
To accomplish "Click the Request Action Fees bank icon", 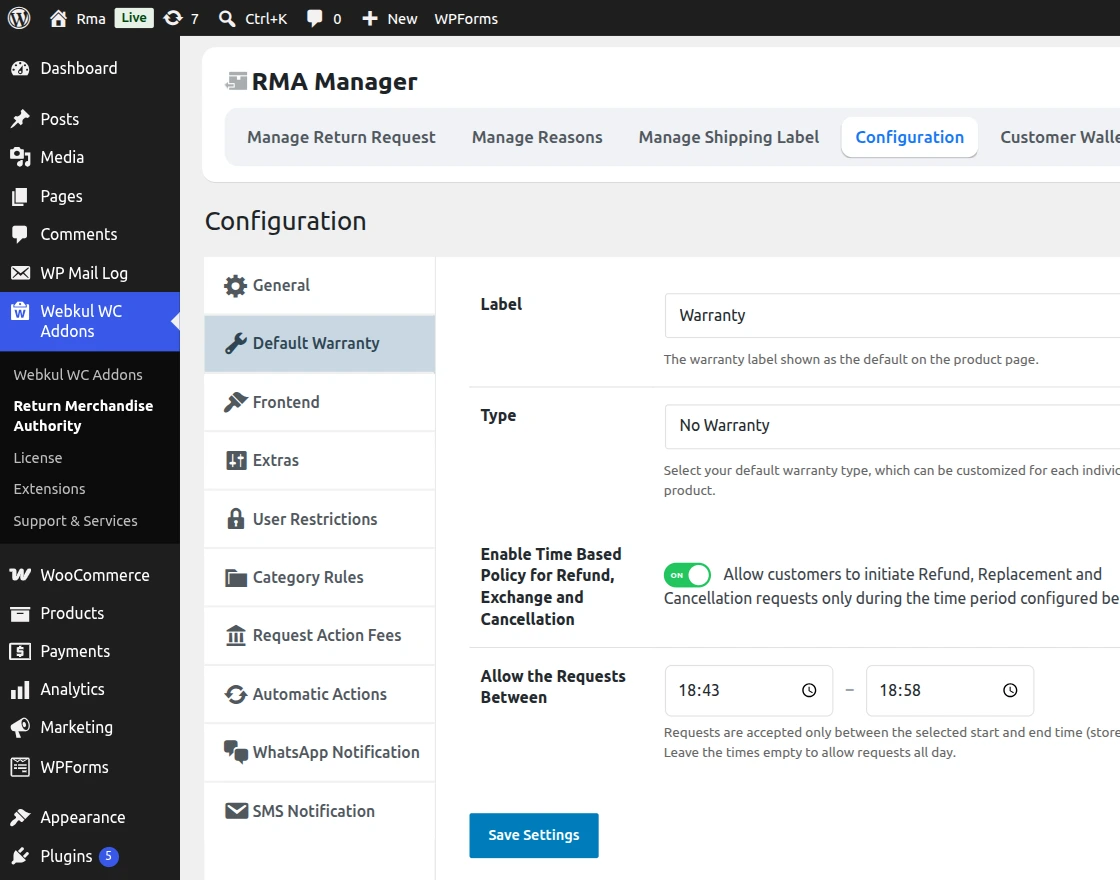I will click(x=235, y=635).
